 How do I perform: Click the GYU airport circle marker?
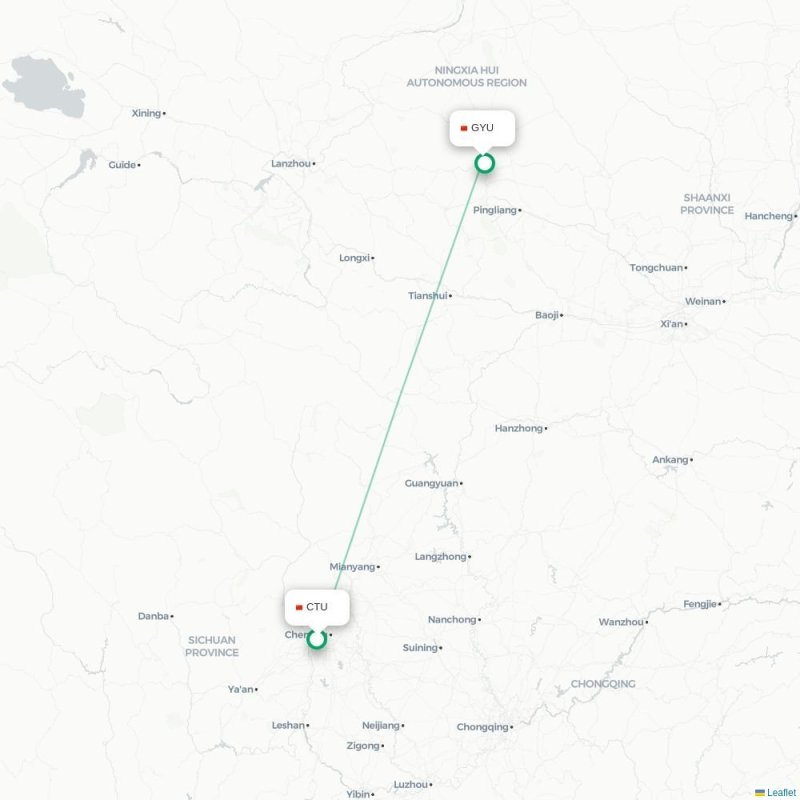pyautogui.click(x=484, y=163)
